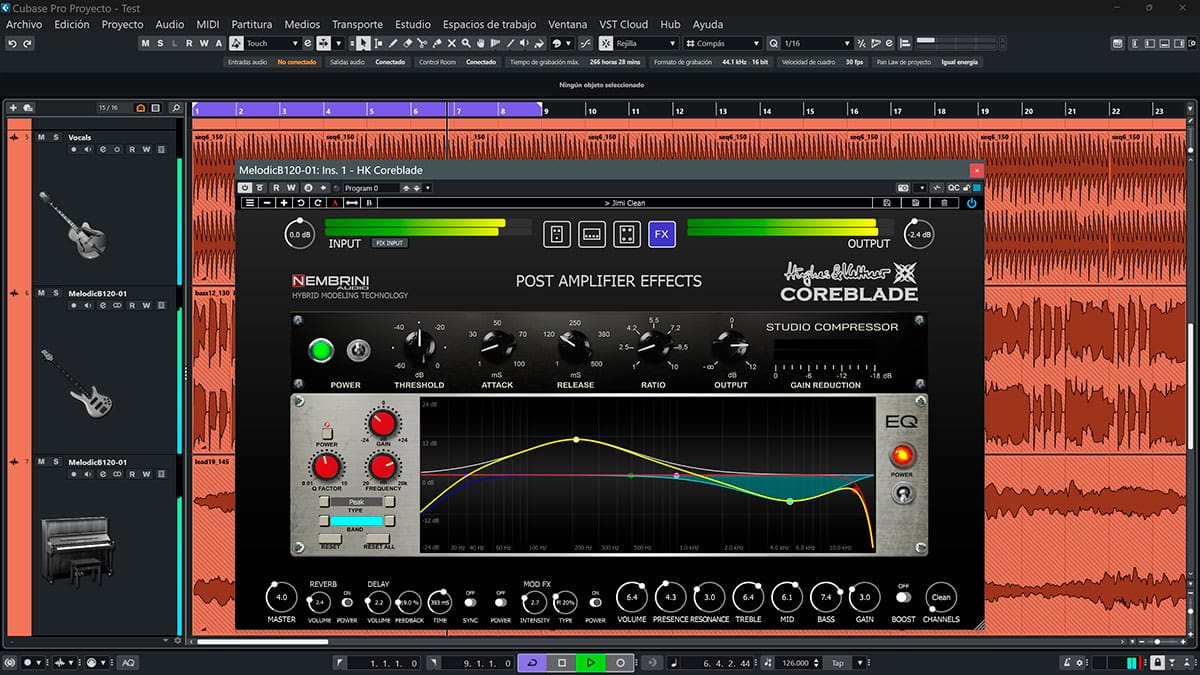Viewport: 1200px width, 675px height.
Task: Click the plugin bypass power icon
Action: tap(246, 187)
